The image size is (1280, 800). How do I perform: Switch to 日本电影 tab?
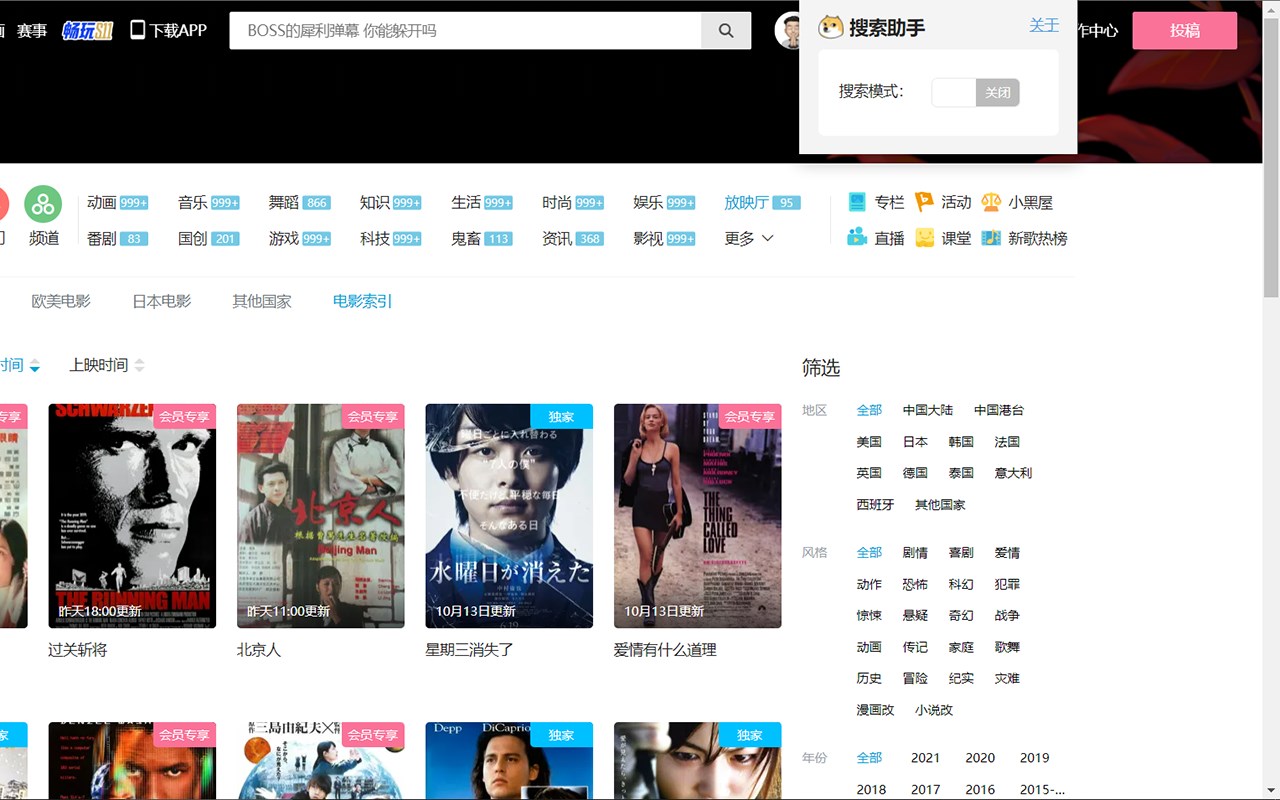point(161,301)
